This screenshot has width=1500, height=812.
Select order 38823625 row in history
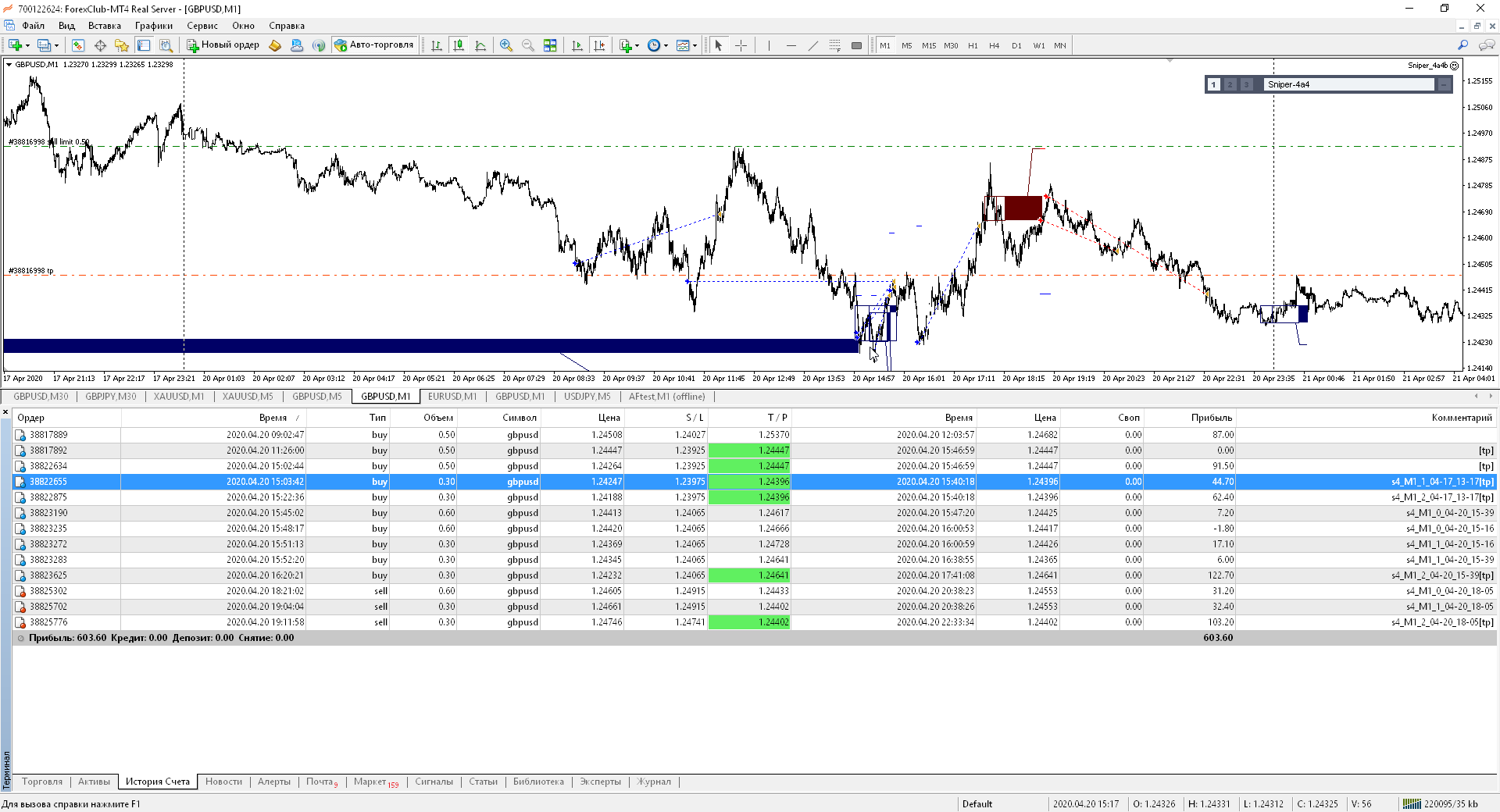tap(48, 575)
